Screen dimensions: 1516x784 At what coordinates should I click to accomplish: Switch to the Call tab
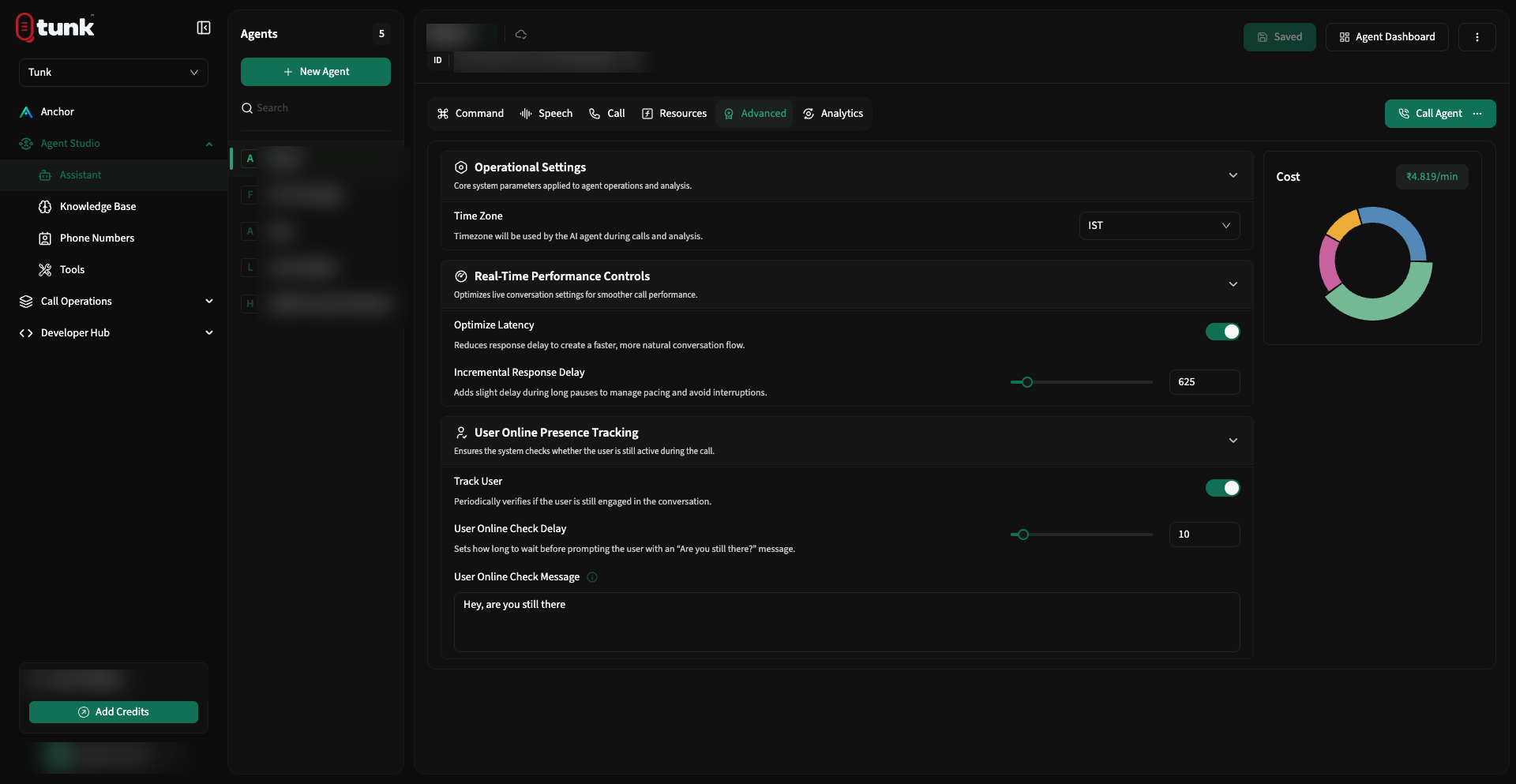606,114
